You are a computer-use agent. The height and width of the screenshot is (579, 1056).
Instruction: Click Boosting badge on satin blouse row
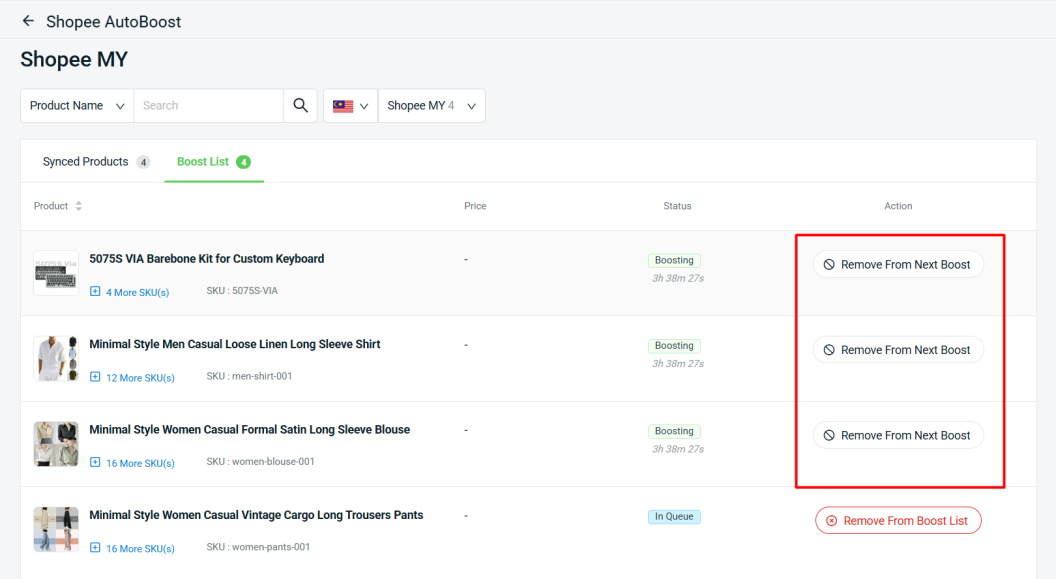coord(674,431)
